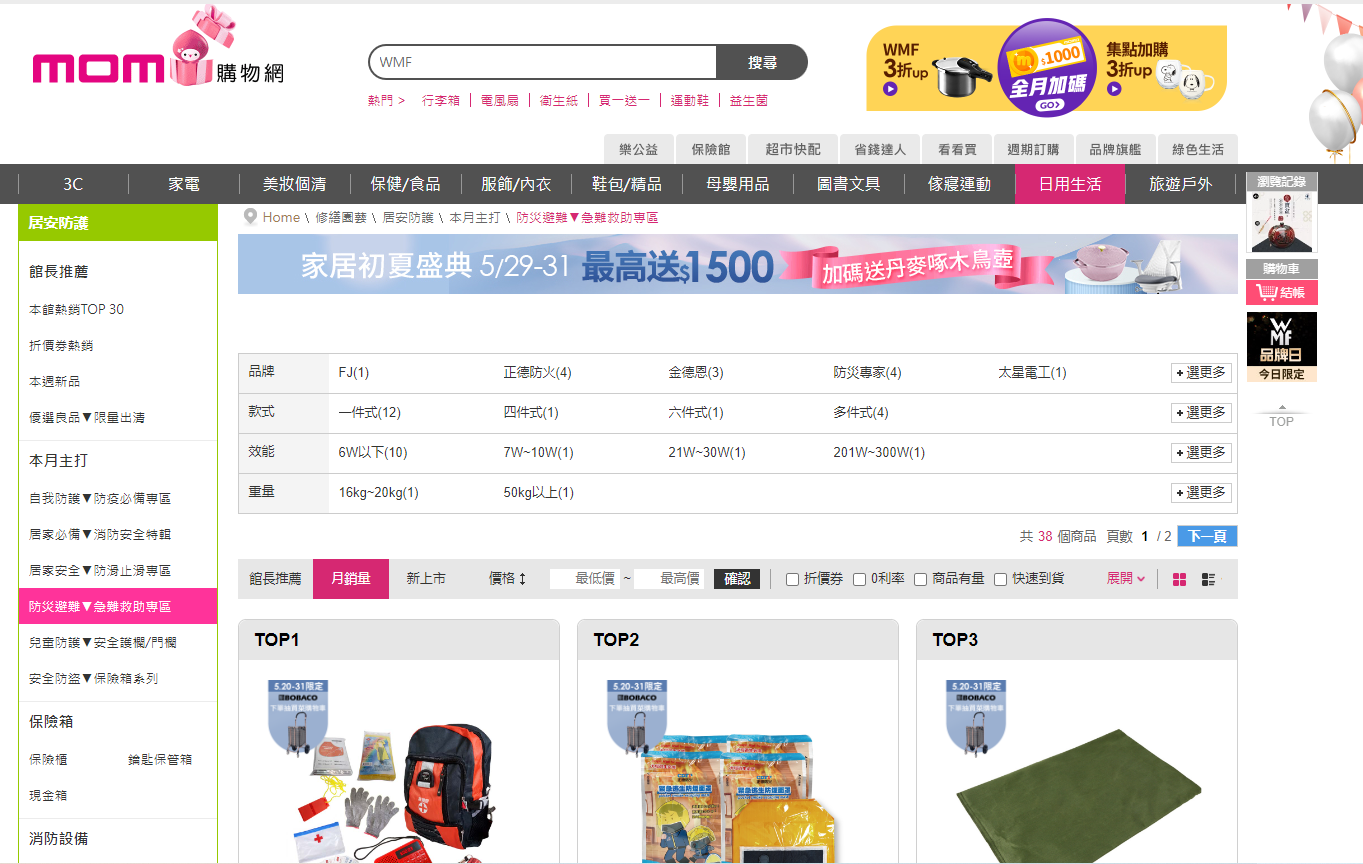Open sidebar 居家必備▼消防安全特輯

click(100, 534)
